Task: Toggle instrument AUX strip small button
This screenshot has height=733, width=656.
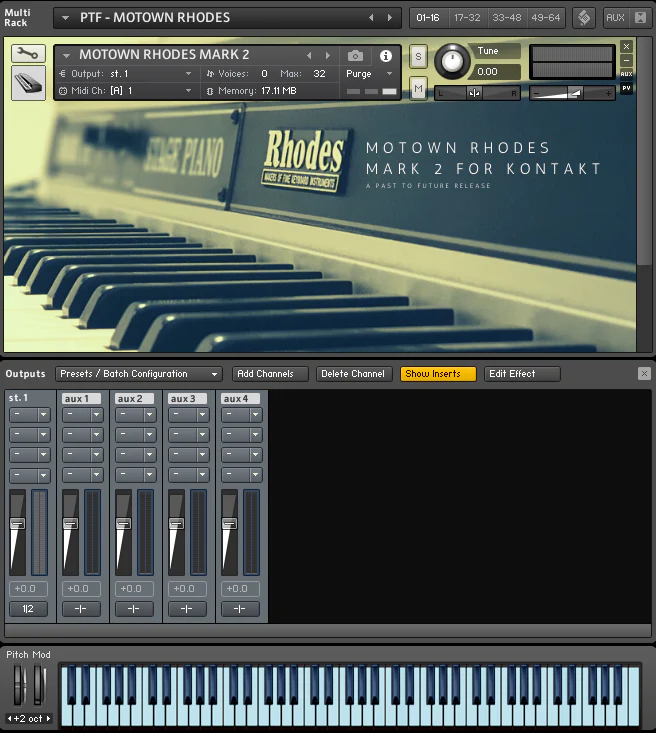Action: (x=627, y=74)
